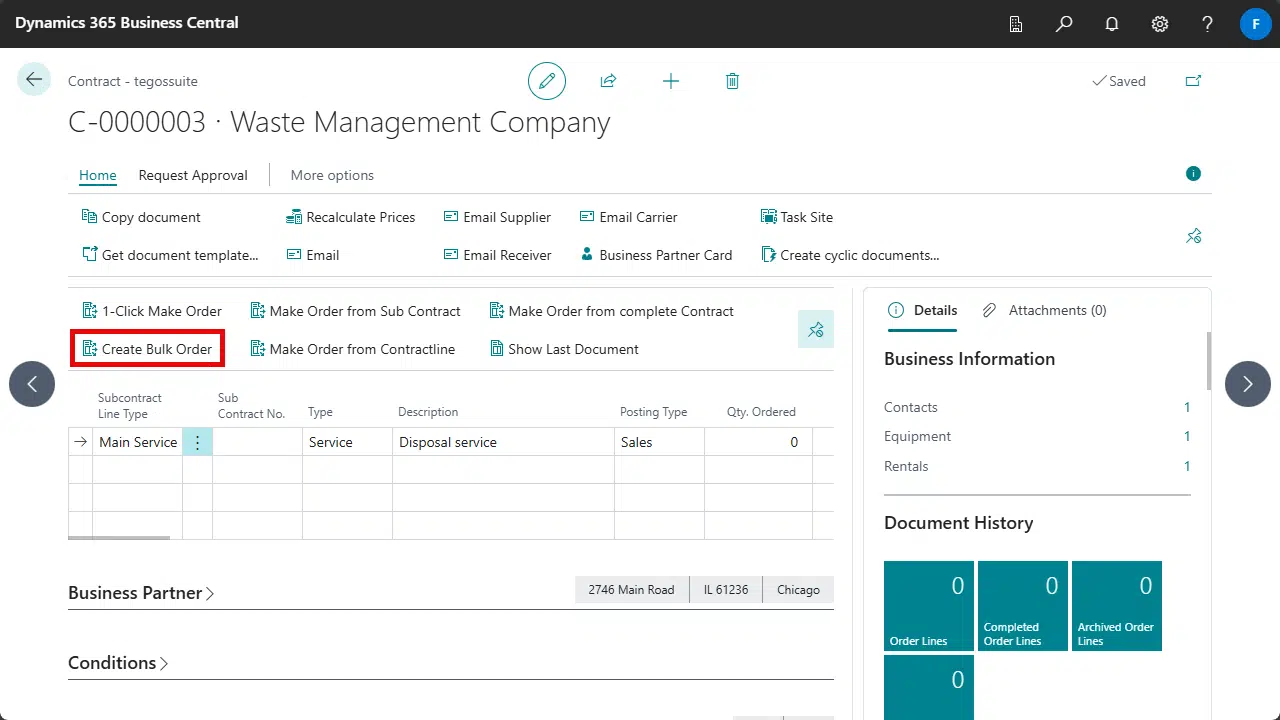Image resolution: width=1280 pixels, height=720 pixels.
Task: Toggle the pin icon on the actions bar
Action: coord(815,329)
